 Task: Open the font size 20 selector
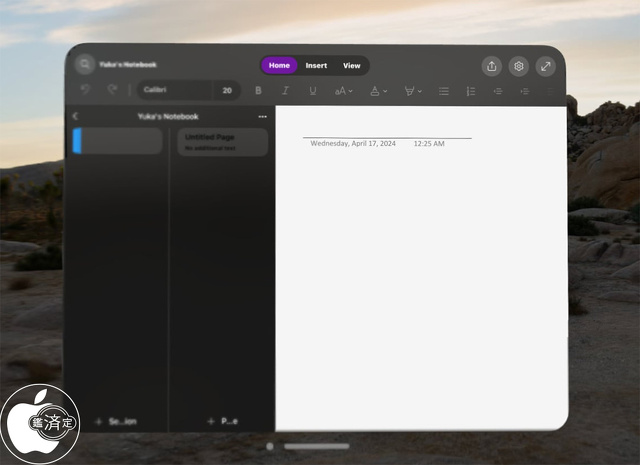[x=227, y=90]
